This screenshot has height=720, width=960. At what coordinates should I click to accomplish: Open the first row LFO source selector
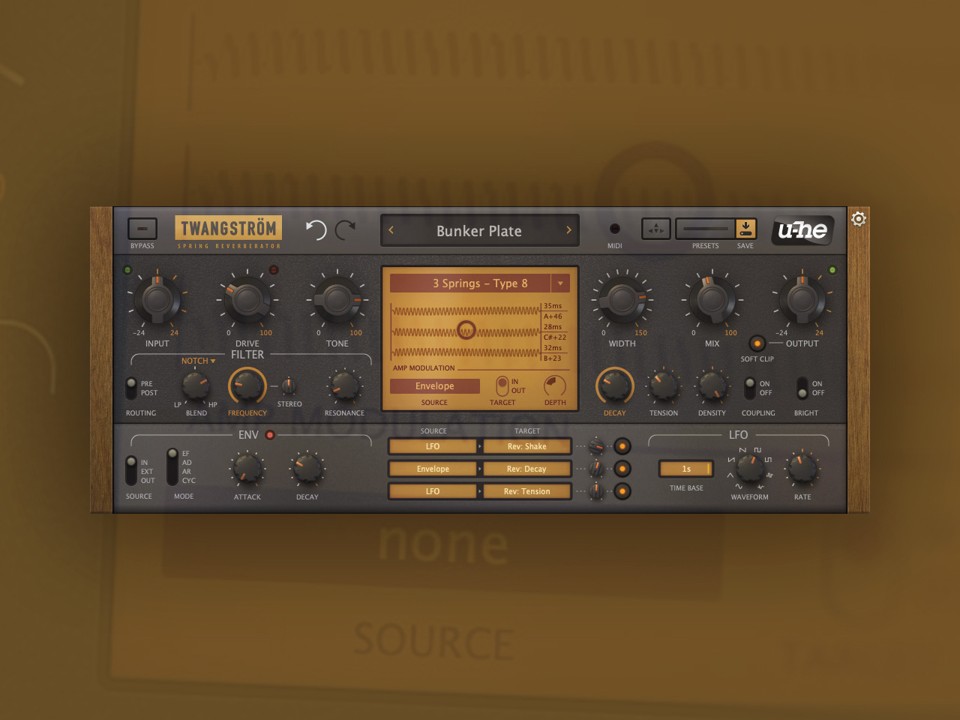(x=433, y=446)
